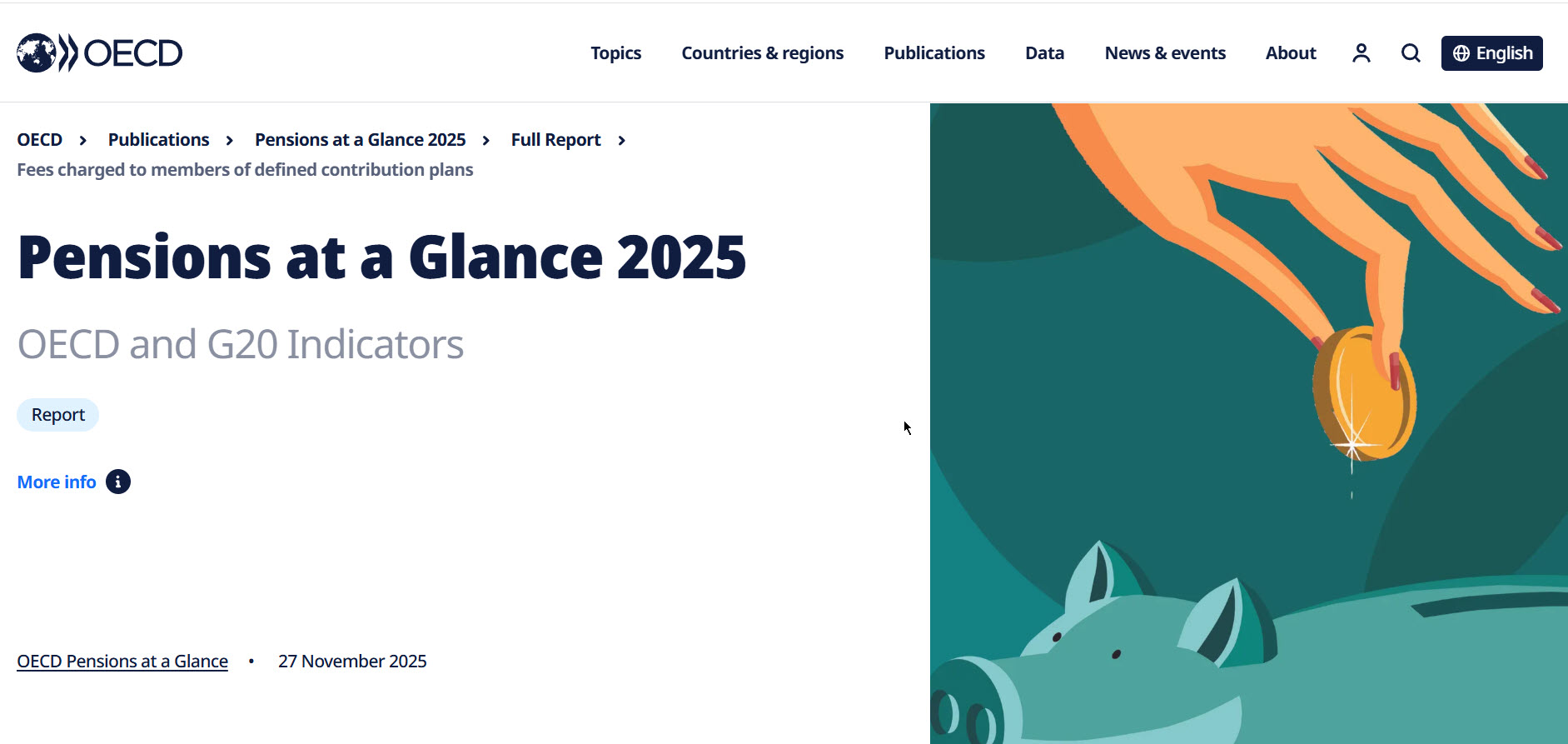
Task: Open the Data menu item
Action: tap(1045, 53)
